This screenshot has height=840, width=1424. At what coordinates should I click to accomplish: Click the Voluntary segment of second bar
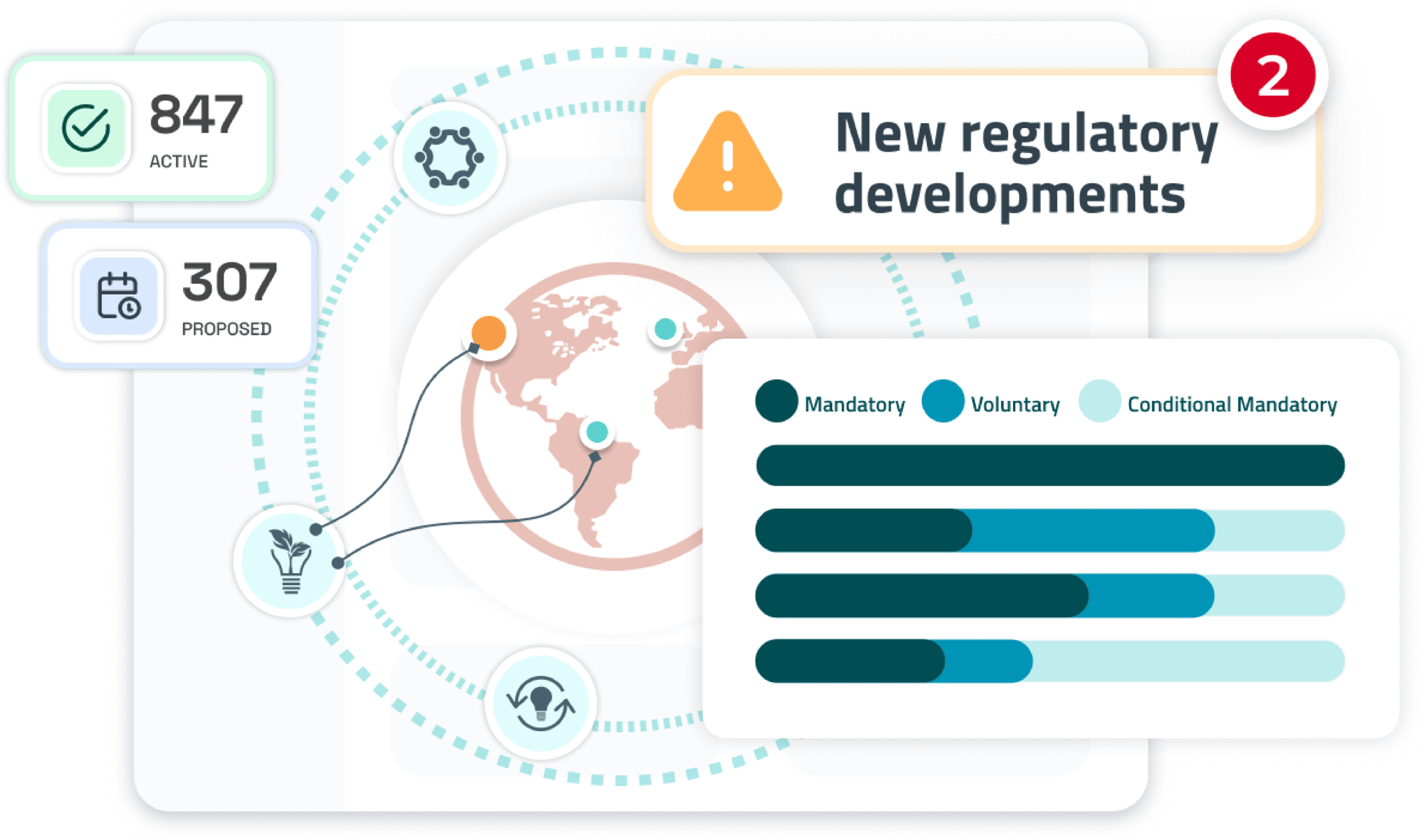(1093, 530)
